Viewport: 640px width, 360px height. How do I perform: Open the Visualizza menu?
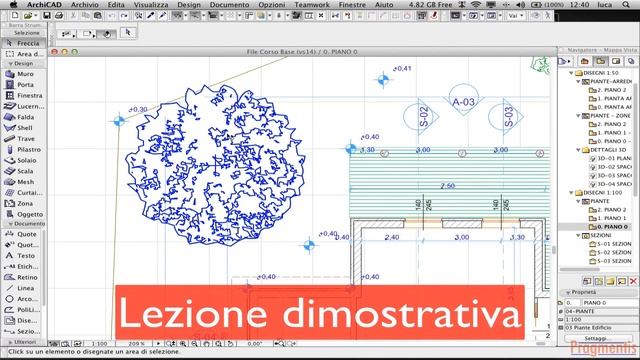coord(151,5)
